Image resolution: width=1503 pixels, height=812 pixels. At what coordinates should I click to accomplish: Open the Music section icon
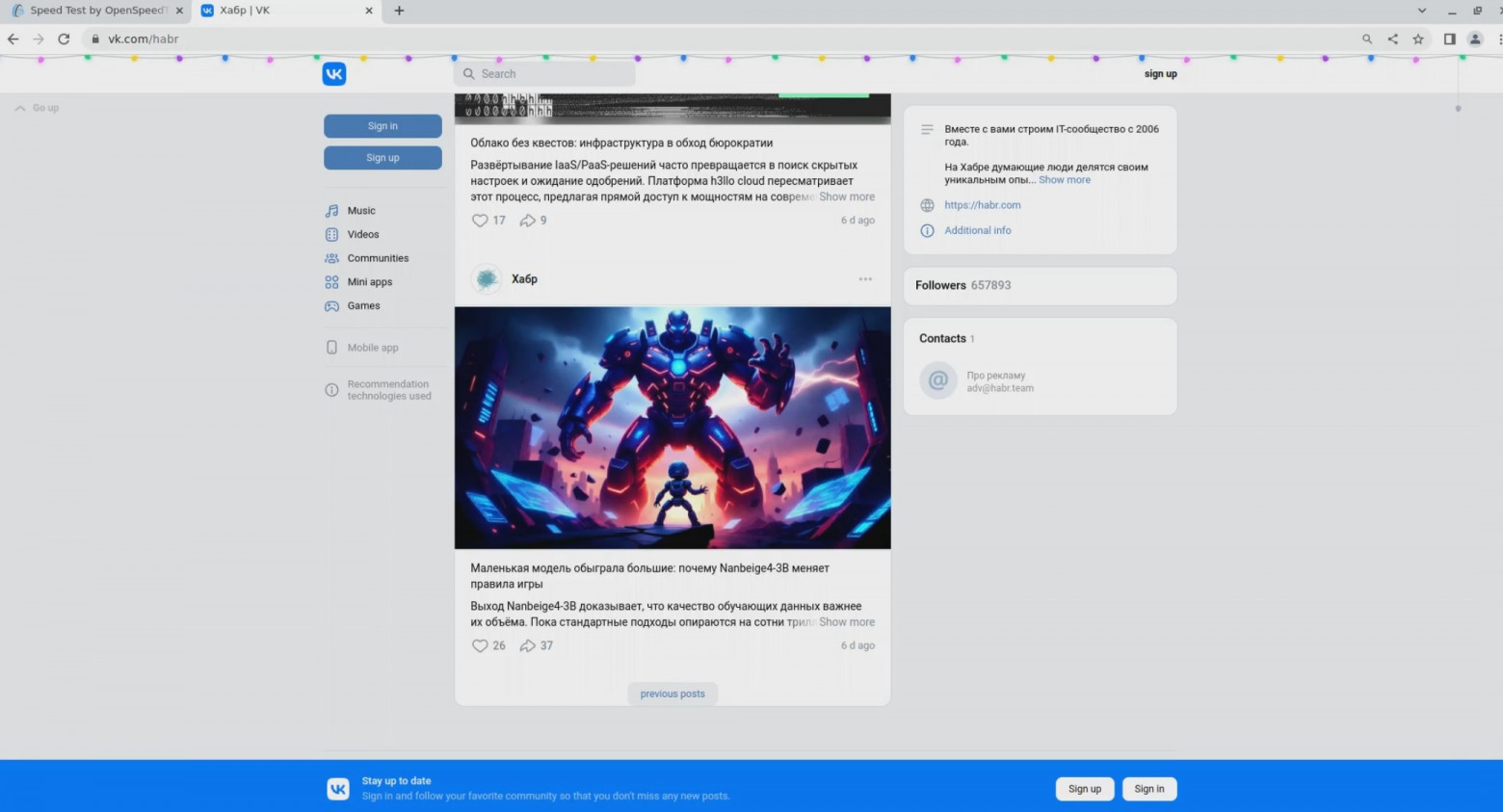click(331, 211)
